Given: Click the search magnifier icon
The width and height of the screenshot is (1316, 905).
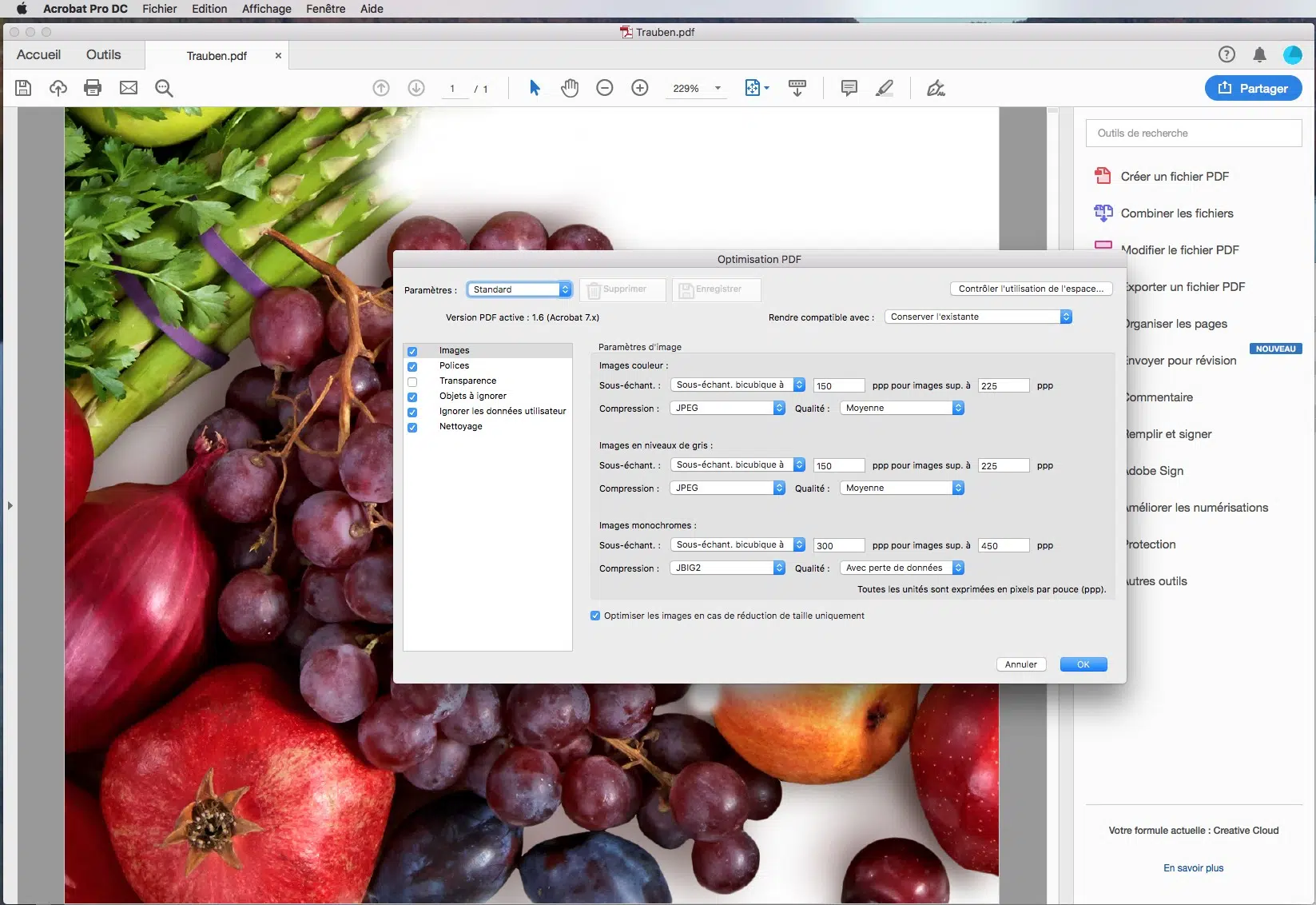Looking at the screenshot, I should point(164,88).
